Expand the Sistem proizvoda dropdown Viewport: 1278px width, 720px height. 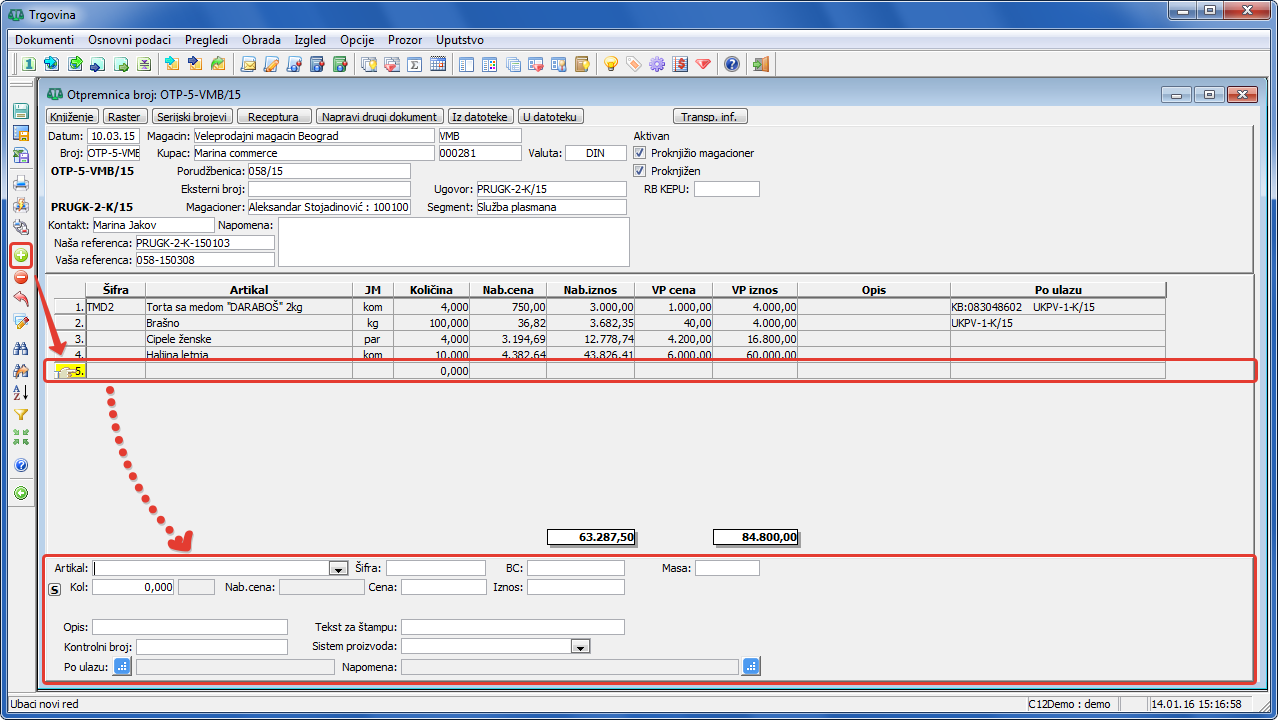coord(579,647)
